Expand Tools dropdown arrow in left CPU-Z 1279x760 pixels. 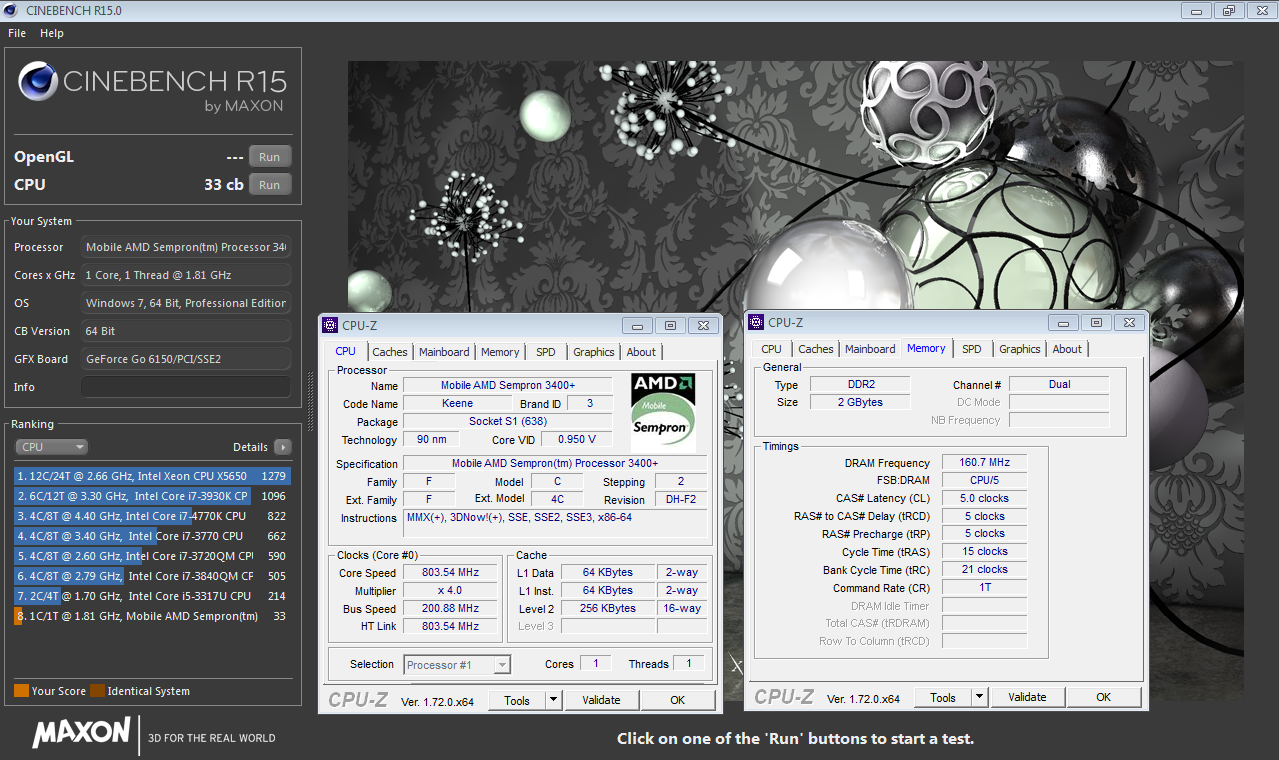554,700
